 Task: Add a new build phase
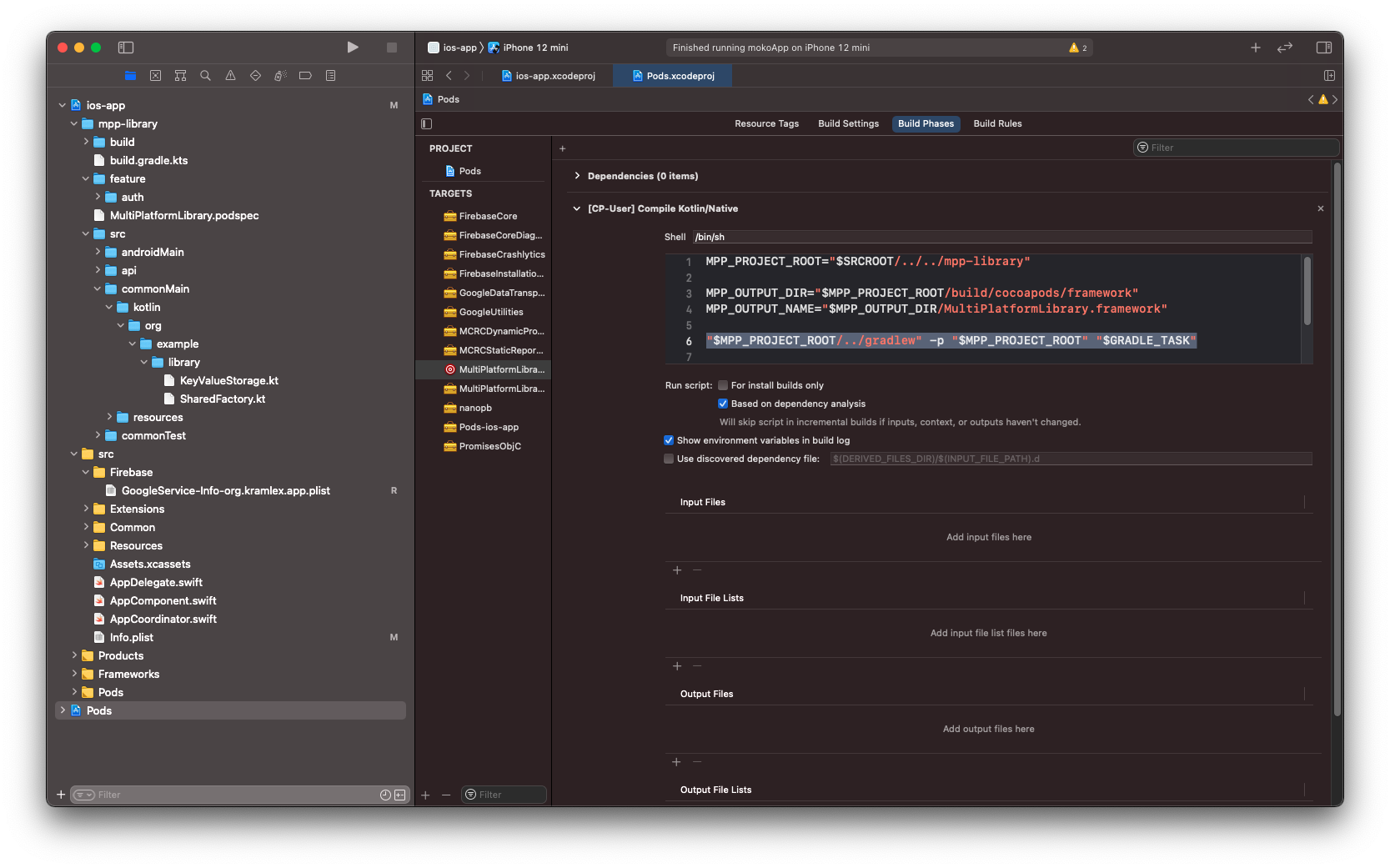tap(563, 148)
